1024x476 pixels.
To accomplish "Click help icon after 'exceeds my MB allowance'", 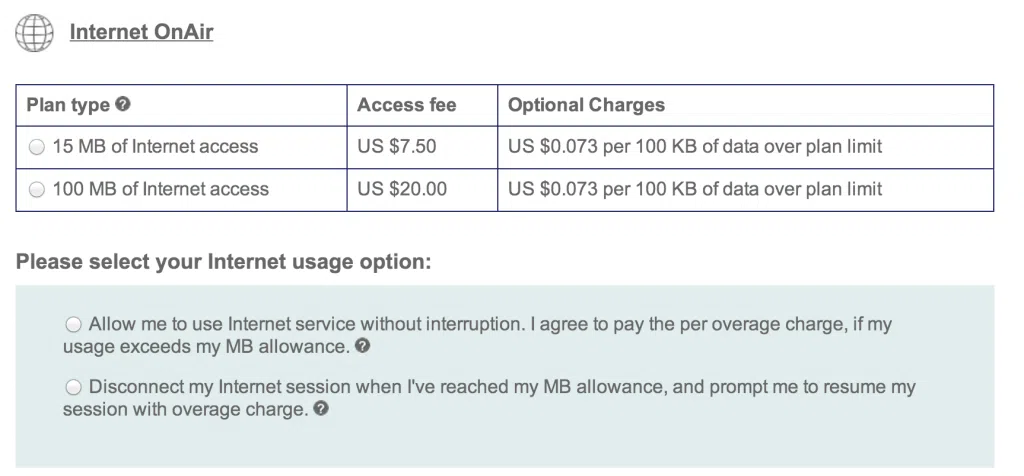I will click(364, 347).
